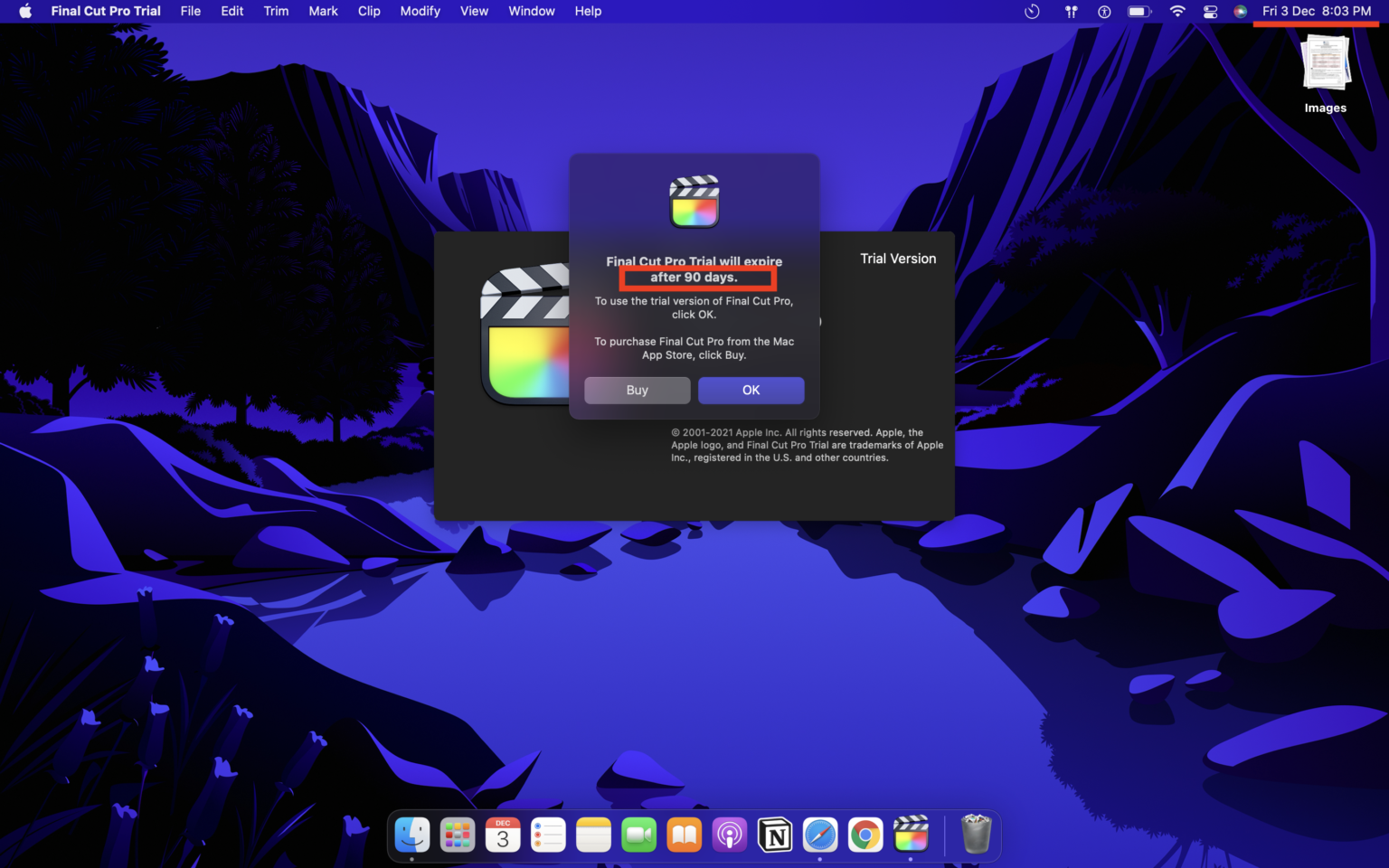Click Buy to purchase Final Cut Pro
The width and height of the screenshot is (1389, 868).
(637, 390)
